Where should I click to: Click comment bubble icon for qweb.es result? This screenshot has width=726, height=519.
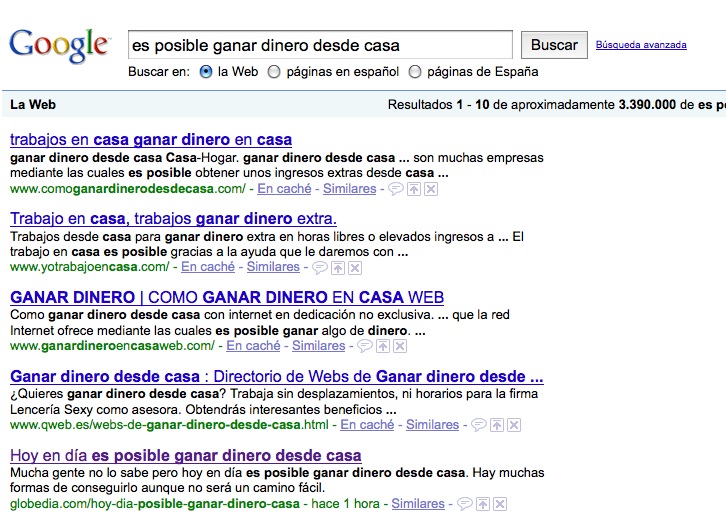[x=479, y=425]
